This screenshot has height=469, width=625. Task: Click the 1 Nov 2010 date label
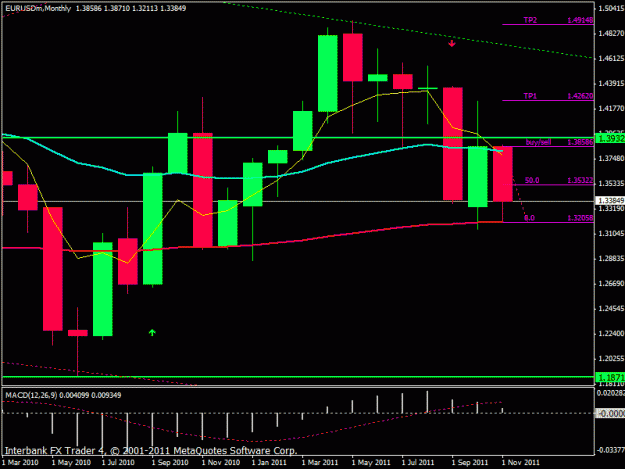click(221, 462)
